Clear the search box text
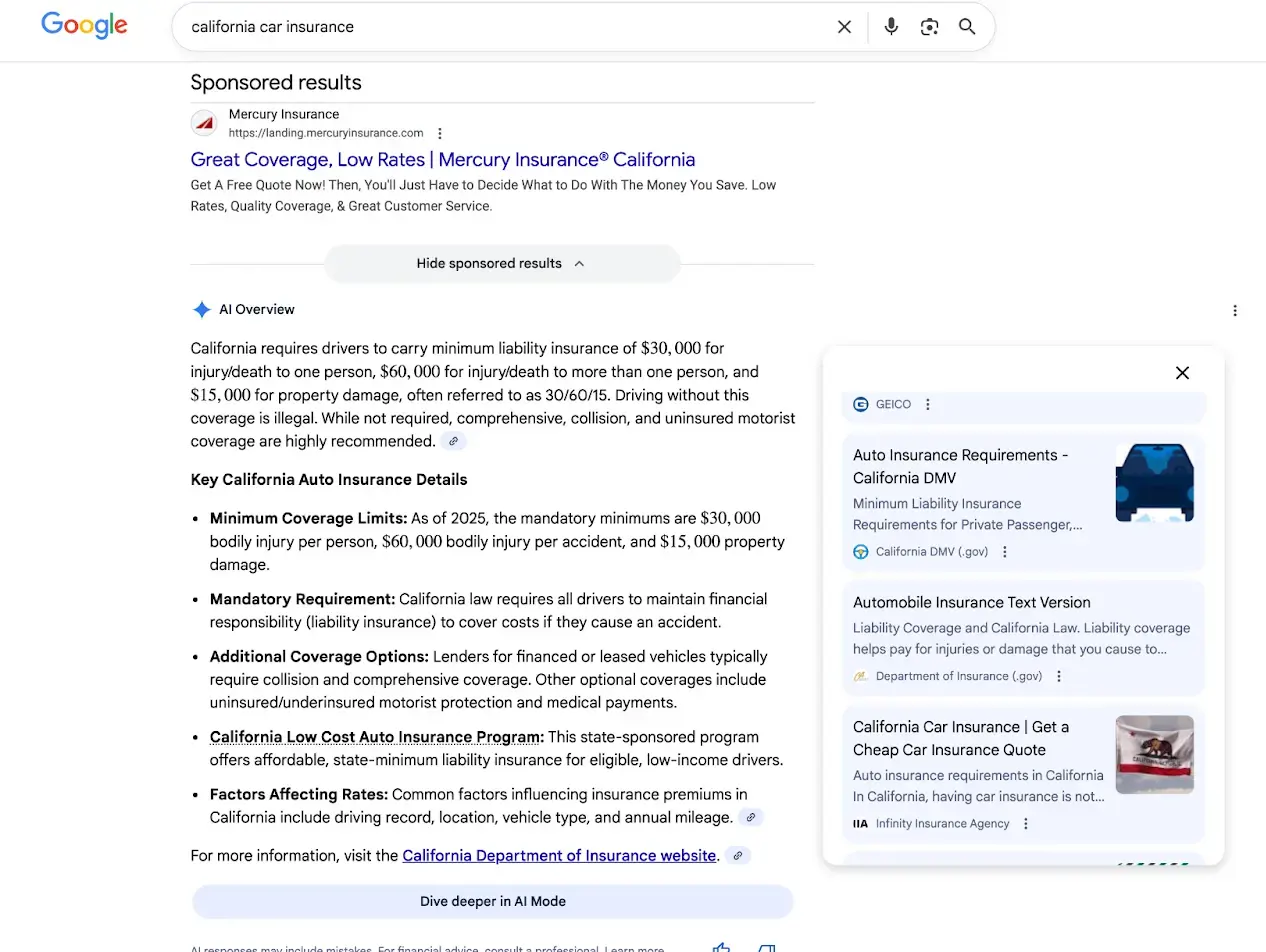This screenshot has height=952, width=1266. pyautogui.click(x=844, y=27)
